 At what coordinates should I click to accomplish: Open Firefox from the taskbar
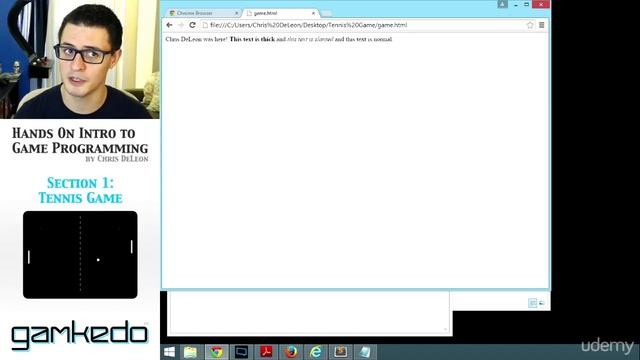click(x=291, y=352)
